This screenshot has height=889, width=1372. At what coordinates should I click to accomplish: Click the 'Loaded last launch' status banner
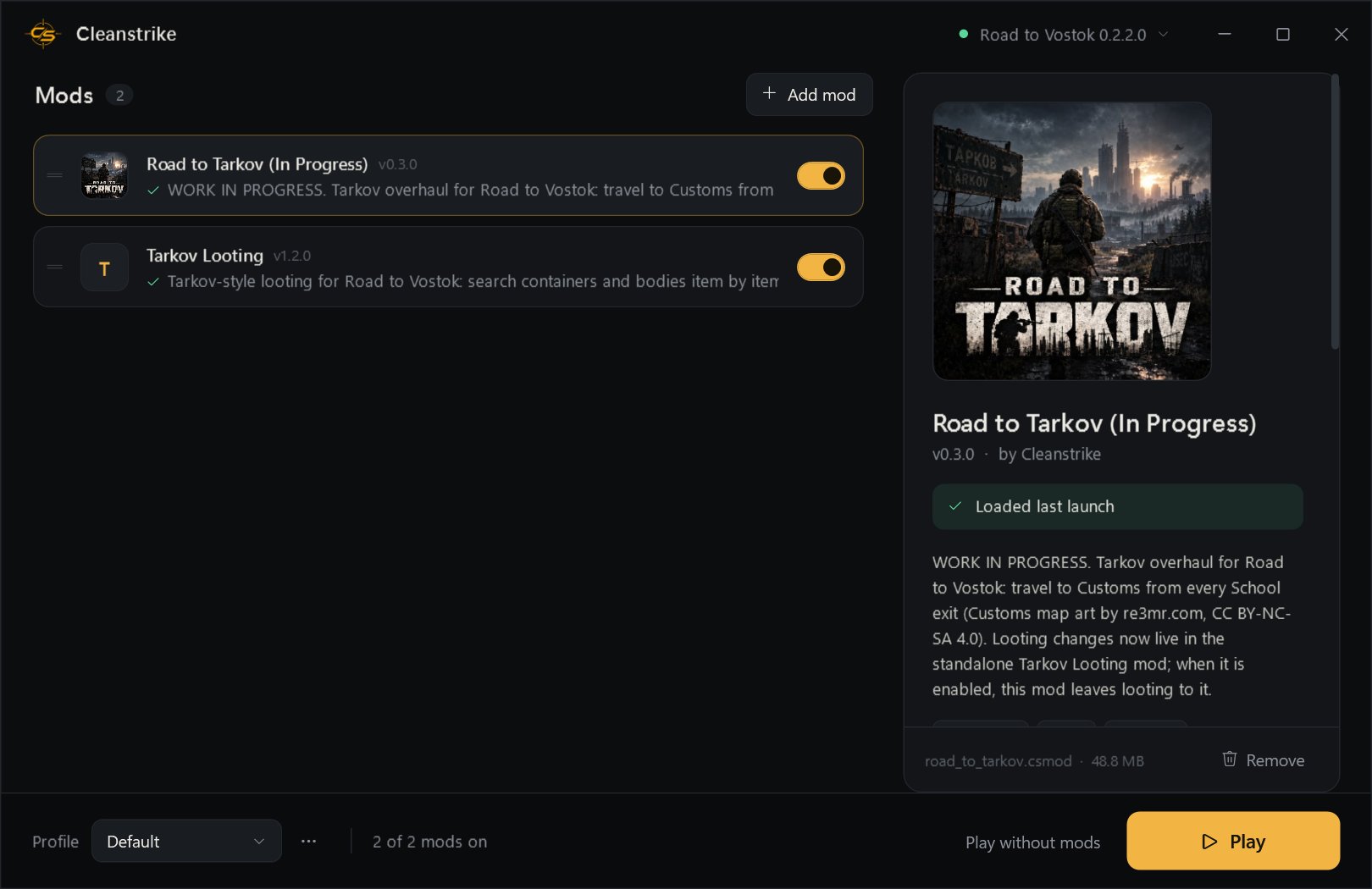(x=1118, y=506)
